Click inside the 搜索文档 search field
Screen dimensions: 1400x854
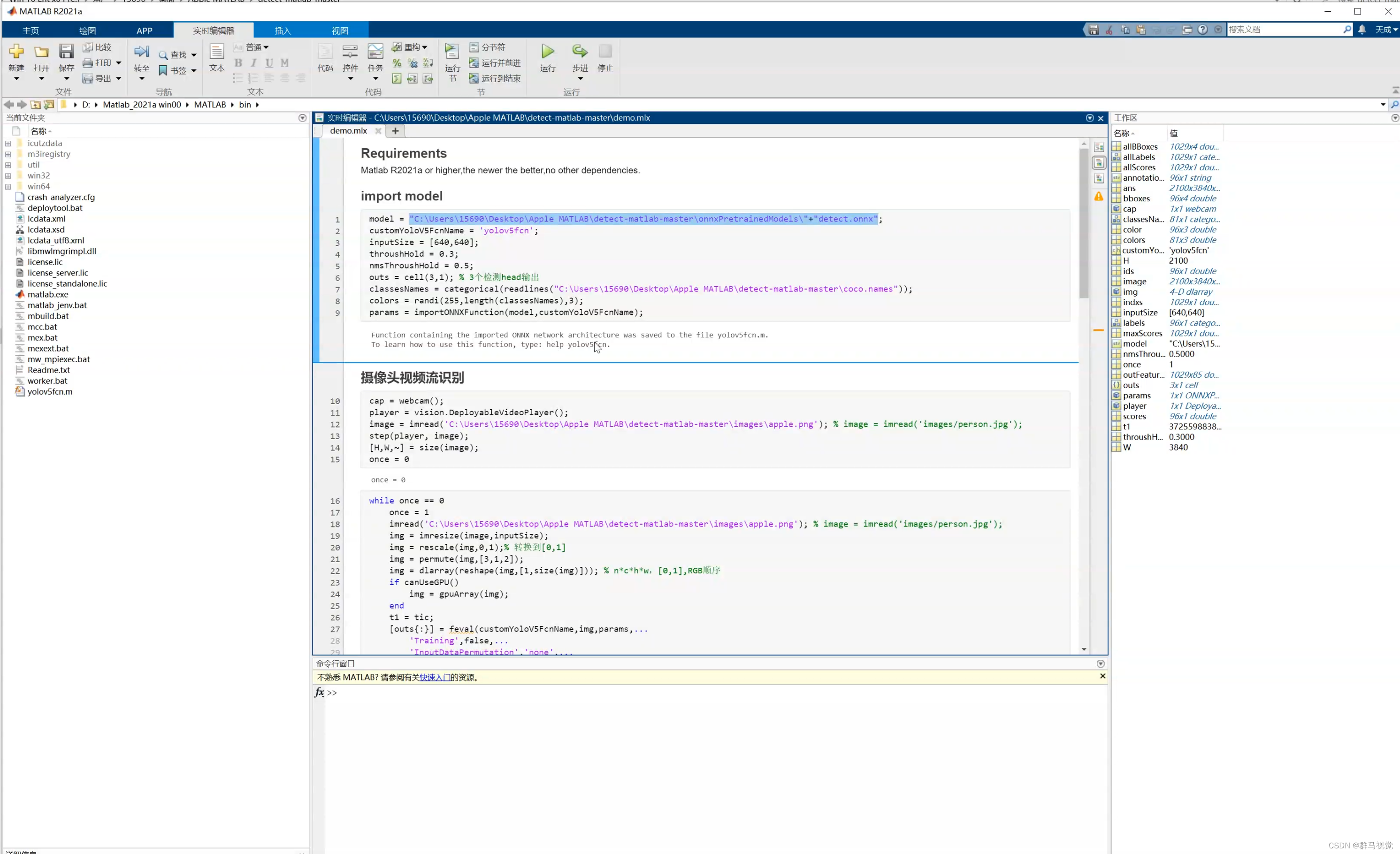pyautogui.click(x=1284, y=29)
